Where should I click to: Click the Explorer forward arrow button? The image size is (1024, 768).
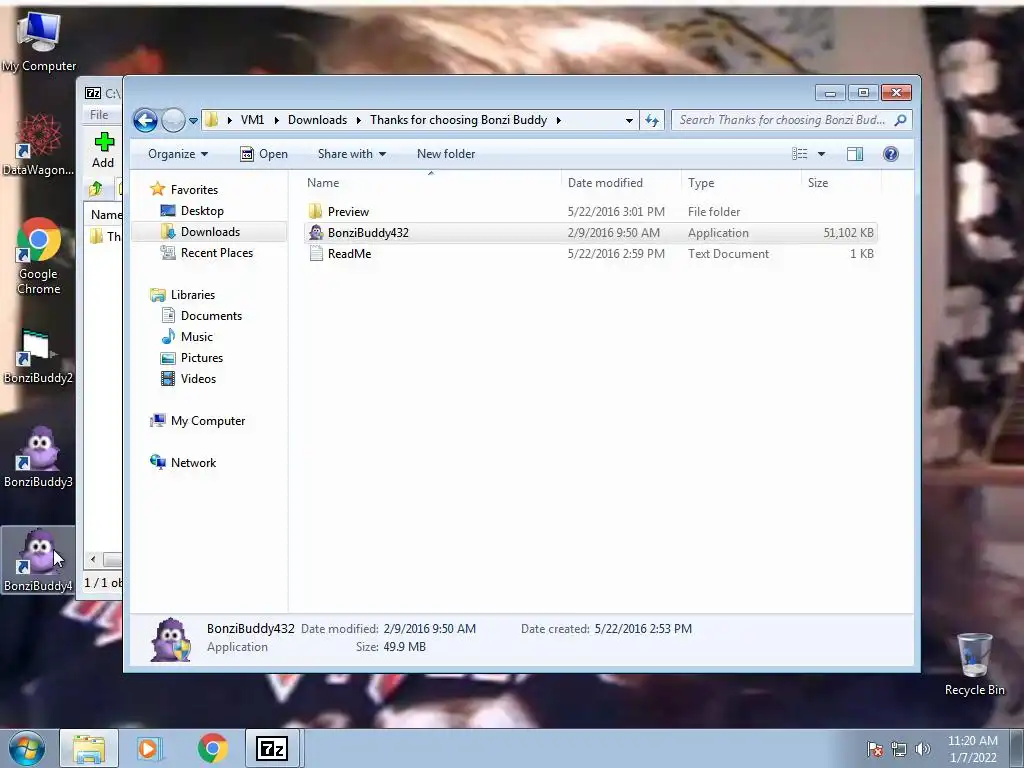click(173, 120)
